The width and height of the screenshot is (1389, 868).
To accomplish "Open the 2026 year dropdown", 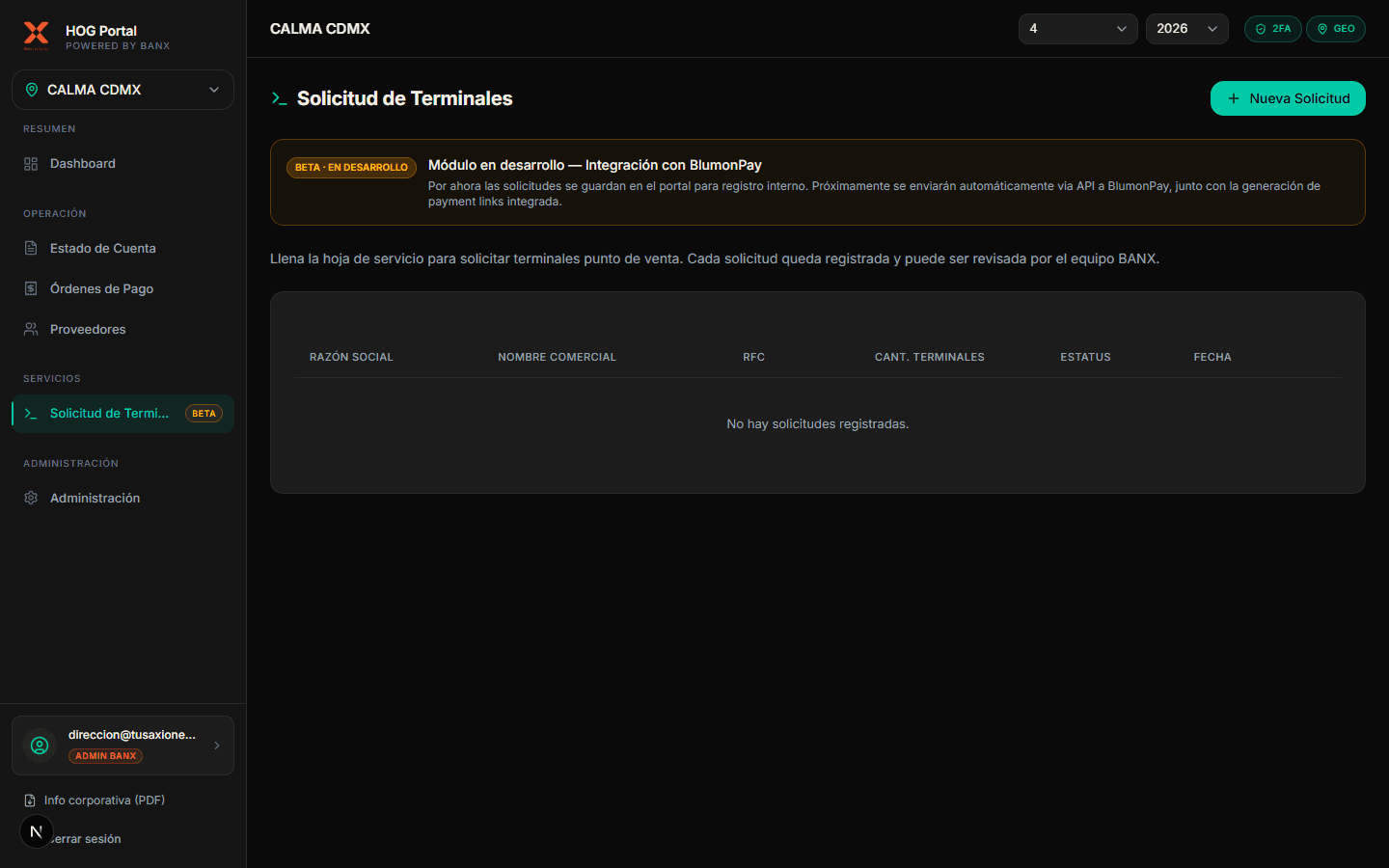I will click(1186, 29).
